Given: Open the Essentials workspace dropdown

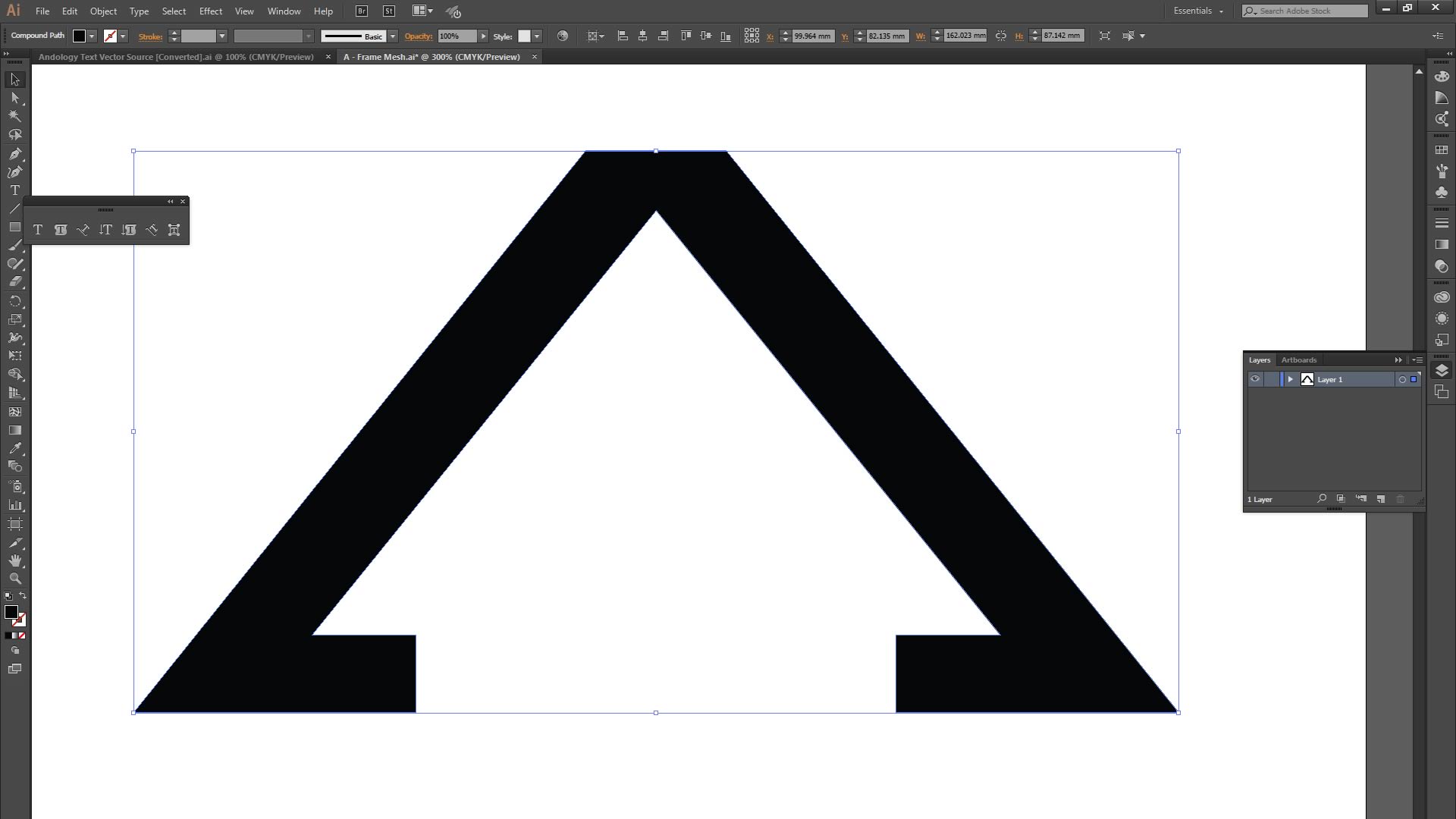Looking at the screenshot, I should click(1198, 11).
